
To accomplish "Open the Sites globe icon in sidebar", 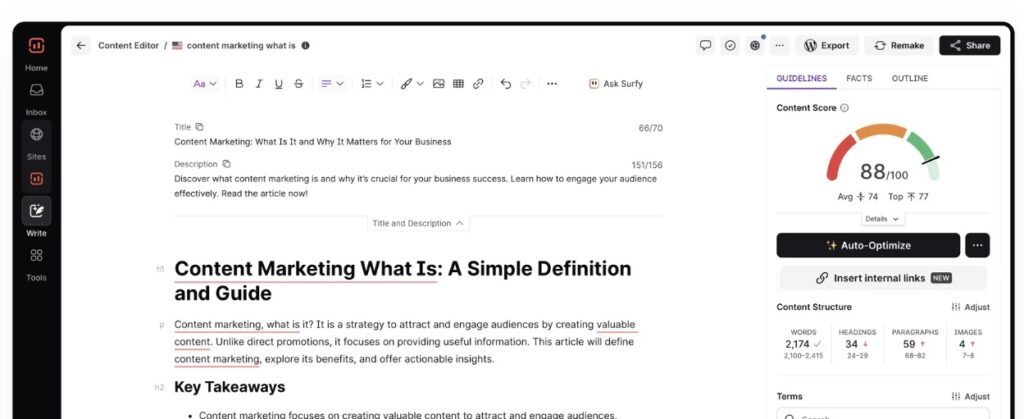I will click(37, 134).
